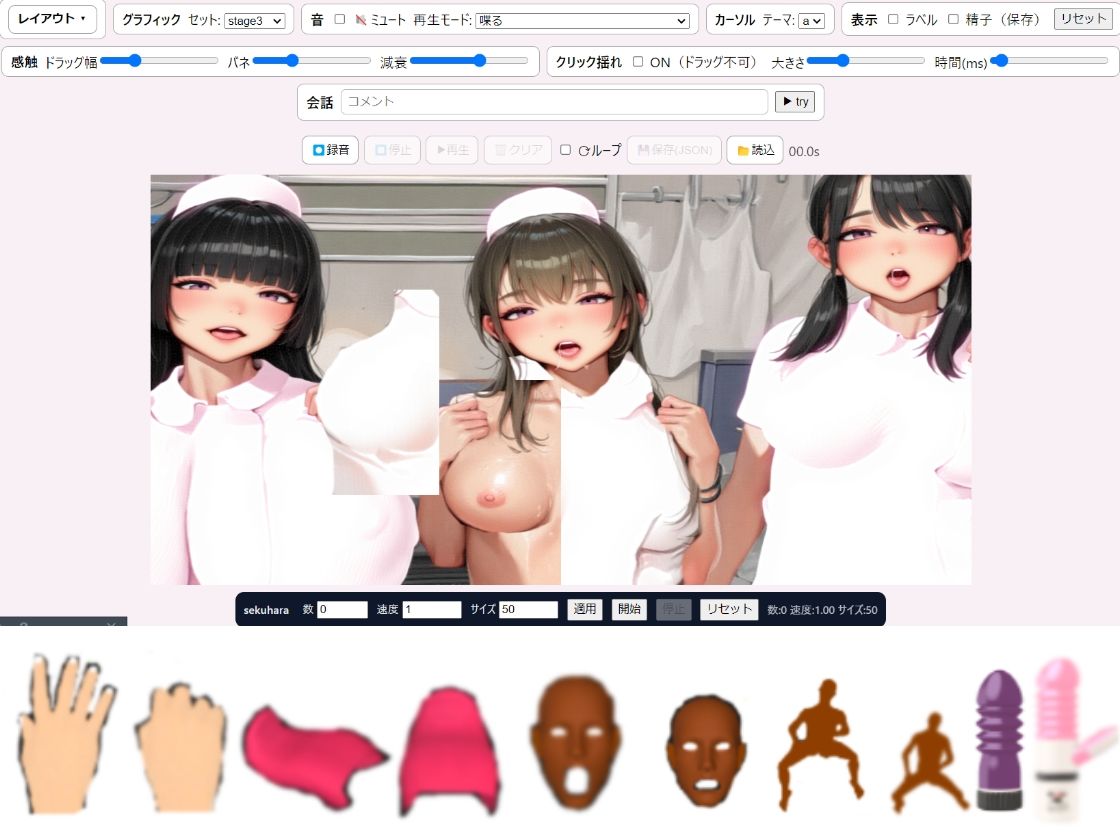Click the コメント comment input field
1120x840 pixels.
(x=555, y=101)
